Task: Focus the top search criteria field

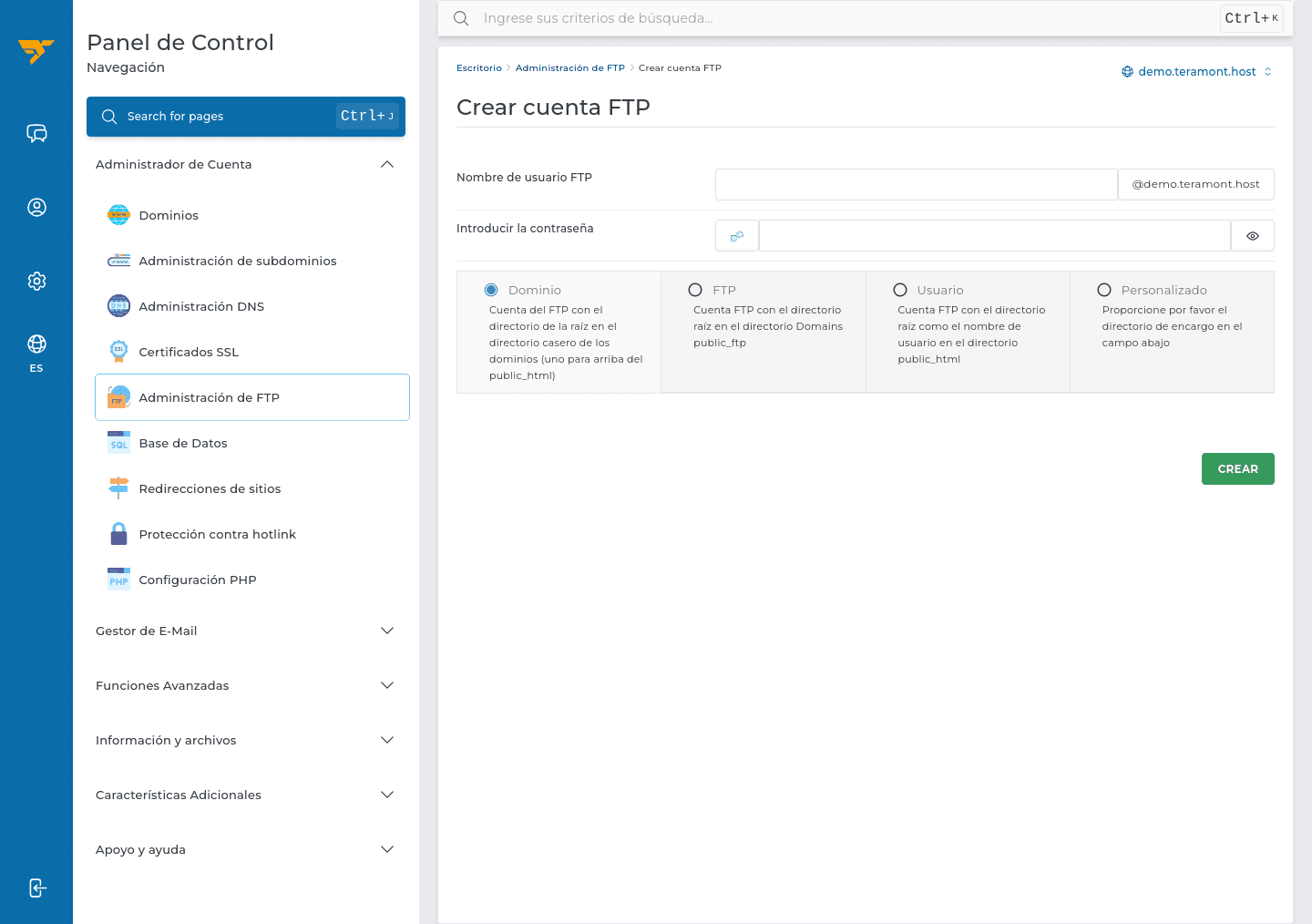Action: (x=847, y=18)
